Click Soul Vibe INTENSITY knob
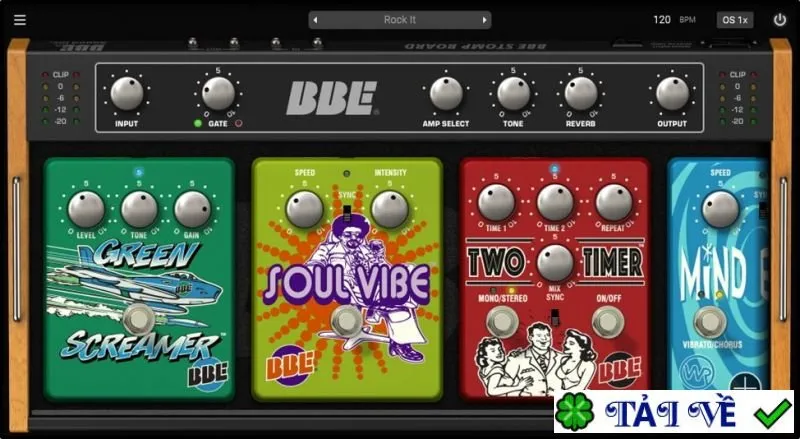This screenshot has height=439, width=800. 389,209
